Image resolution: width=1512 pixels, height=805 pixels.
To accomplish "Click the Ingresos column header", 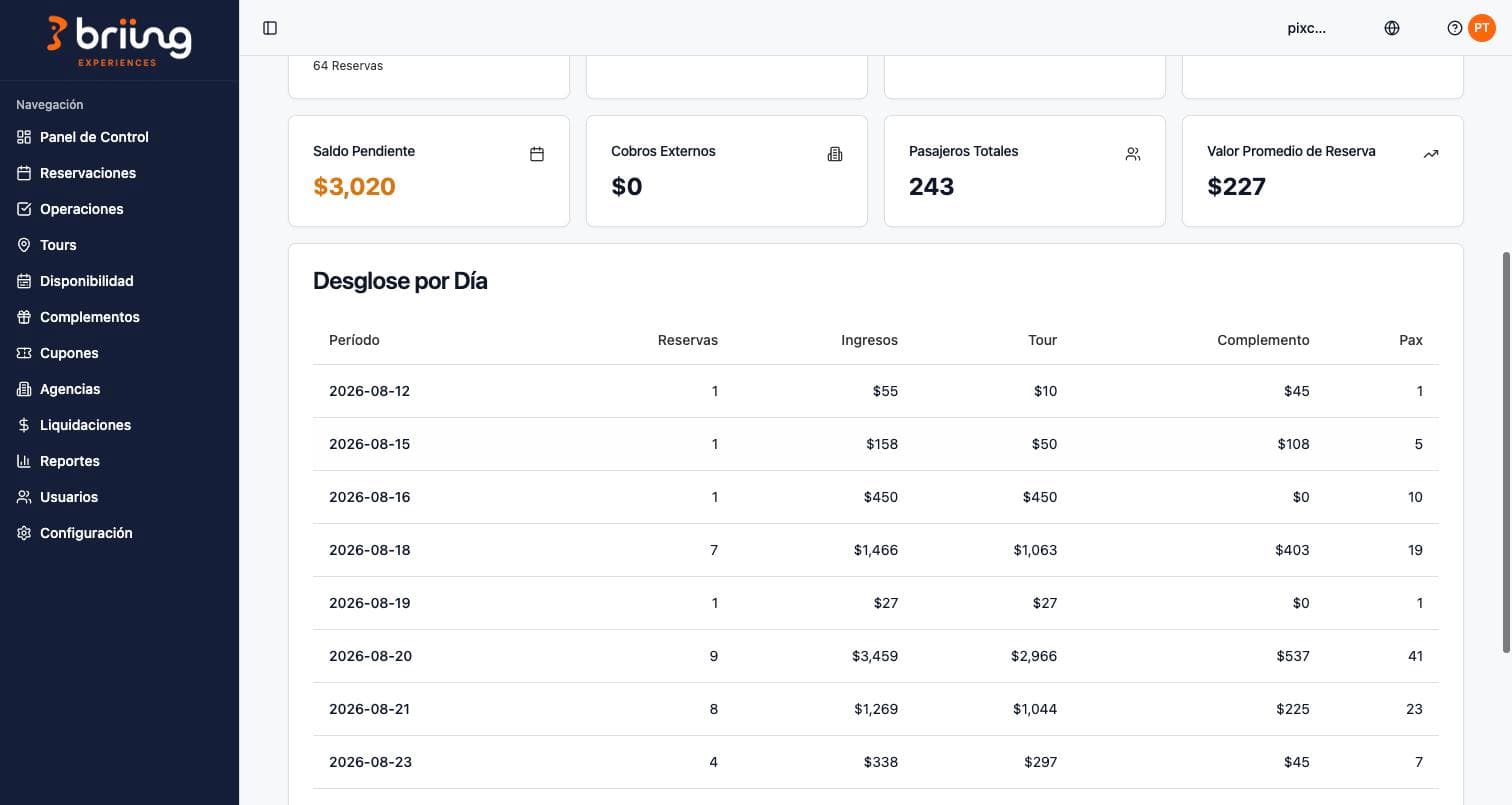I will 869,340.
